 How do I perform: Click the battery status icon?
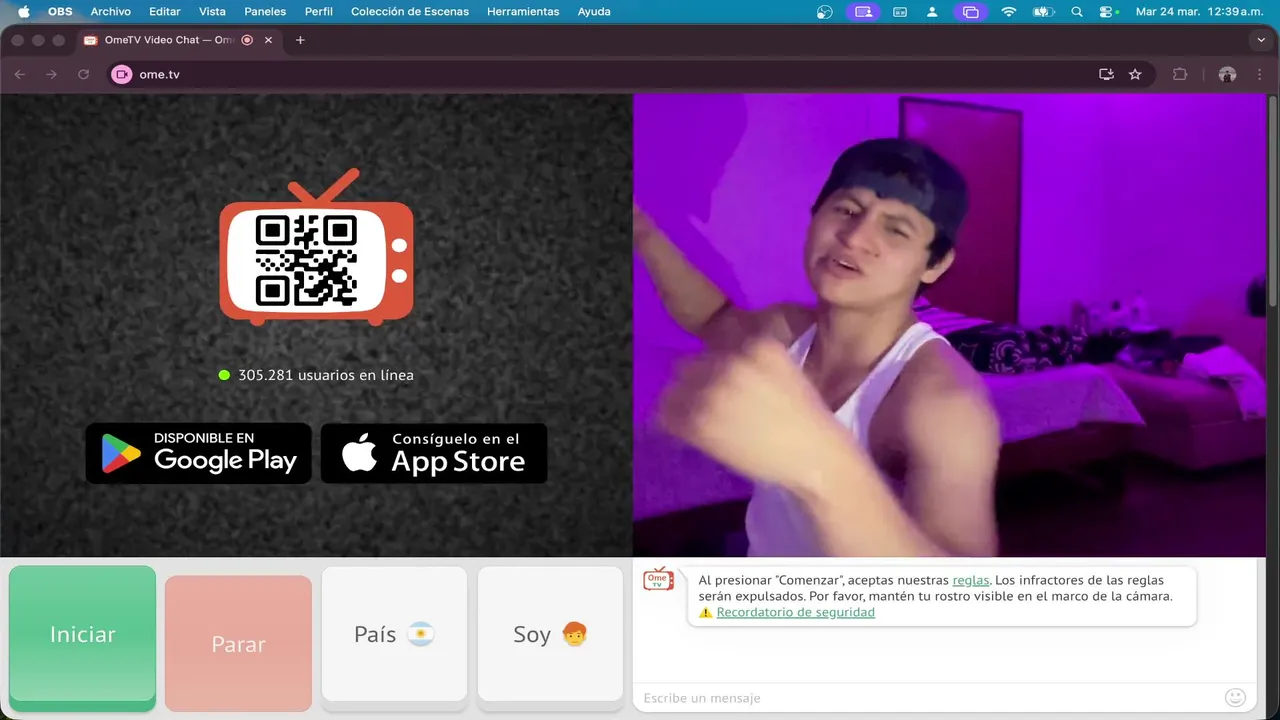click(1043, 12)
